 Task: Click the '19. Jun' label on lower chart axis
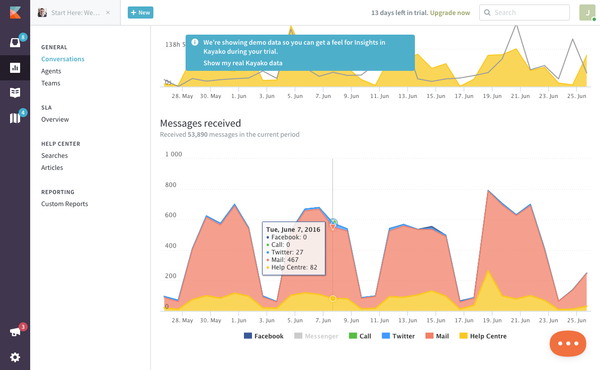(492, 321)
